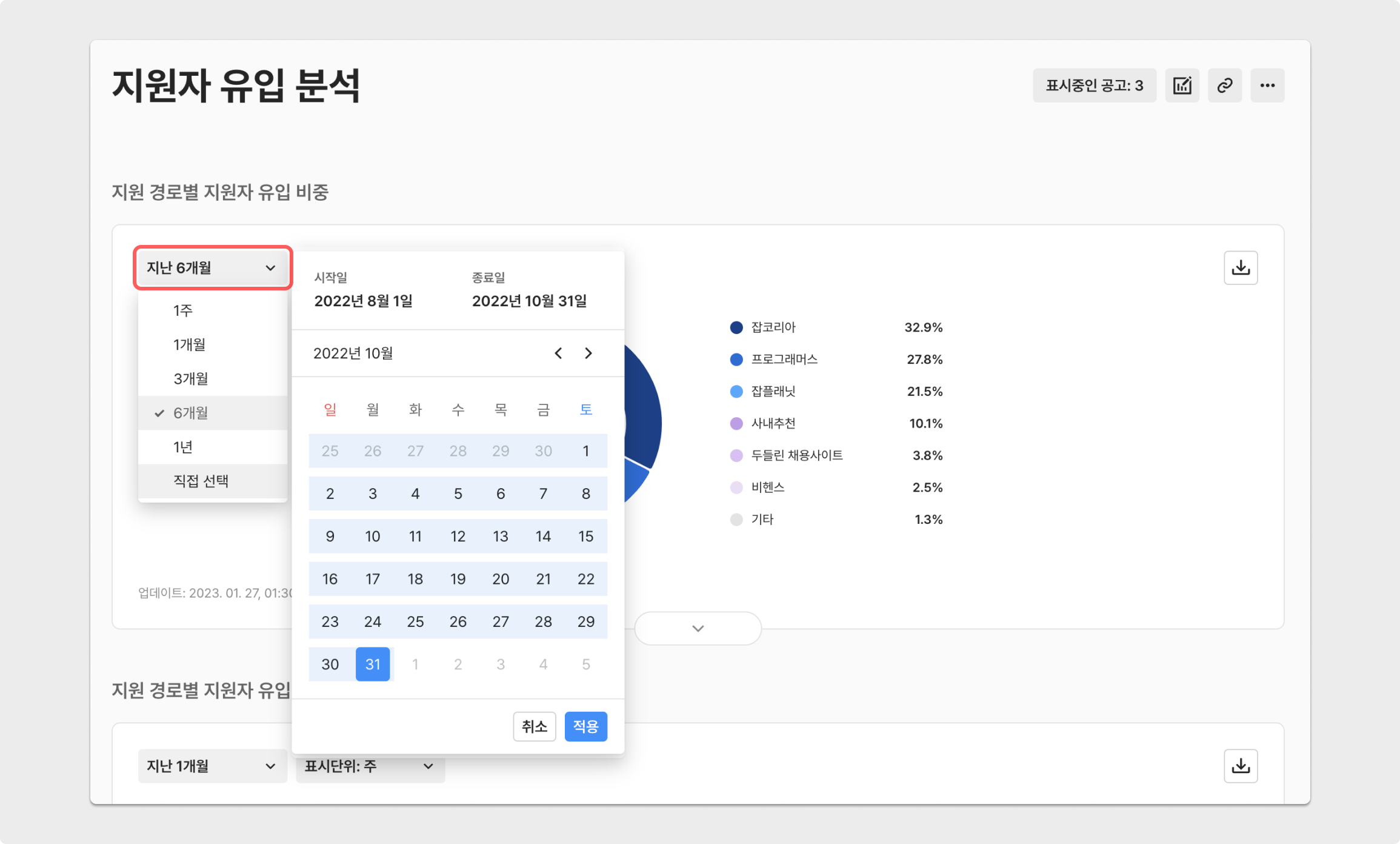Open the 지난 6개월 period dropdown
The height and width of the screenshot is (844, 1400).
pos(212,268)
